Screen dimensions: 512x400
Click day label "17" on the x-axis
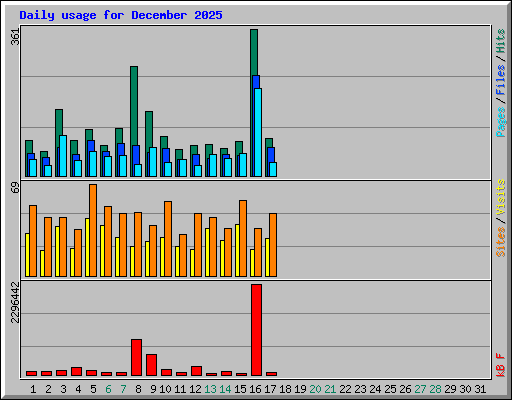point(270,389)
